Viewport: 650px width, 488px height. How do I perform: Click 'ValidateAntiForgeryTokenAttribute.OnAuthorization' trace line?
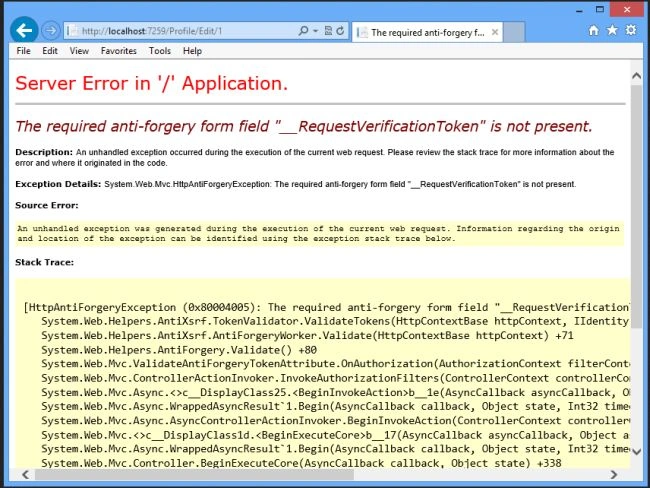pos(335,364)
